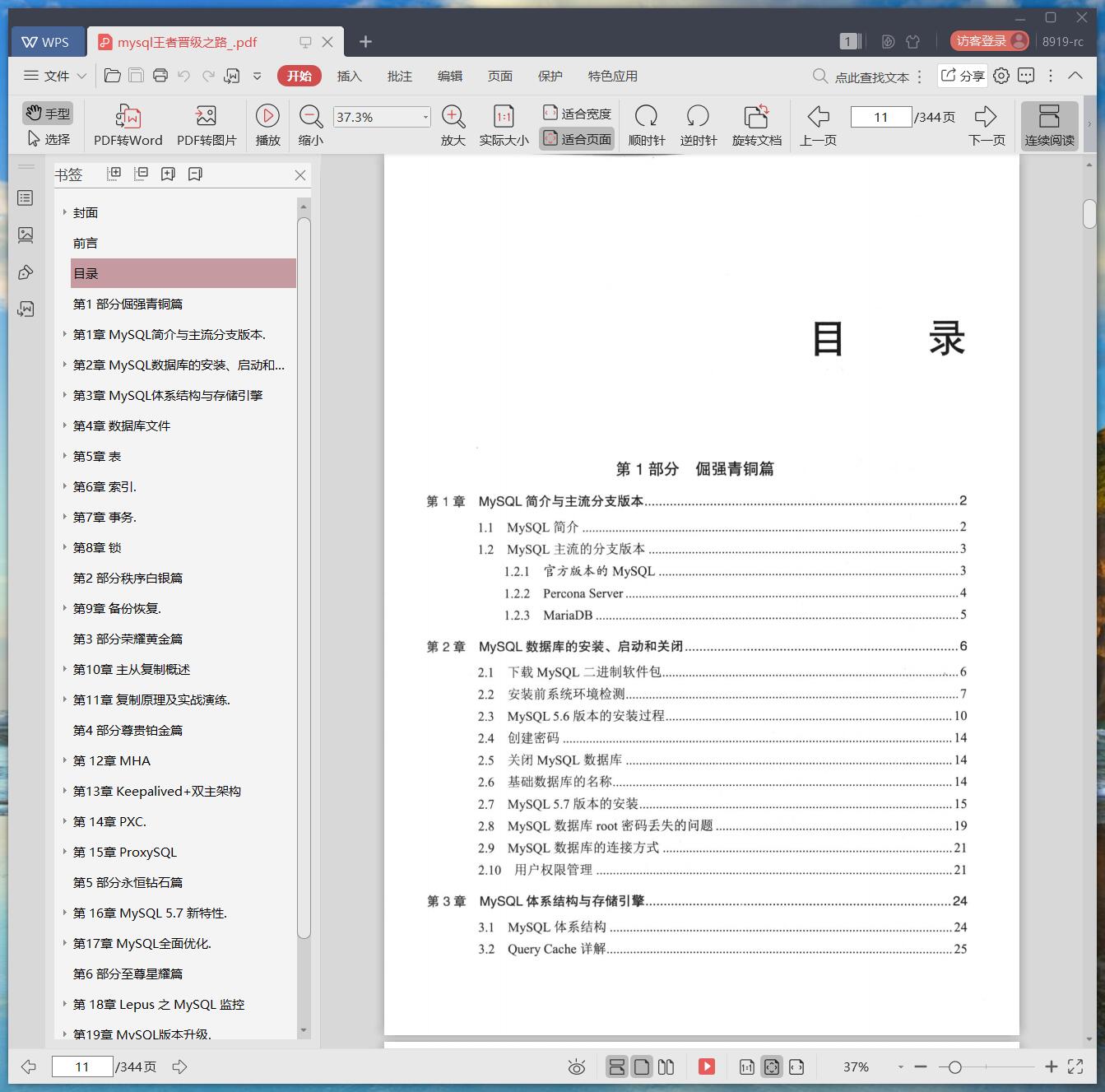The image size is (1105, 1092).
Task: Open the 编辑 ribbon tab
Action: point(449,76)
